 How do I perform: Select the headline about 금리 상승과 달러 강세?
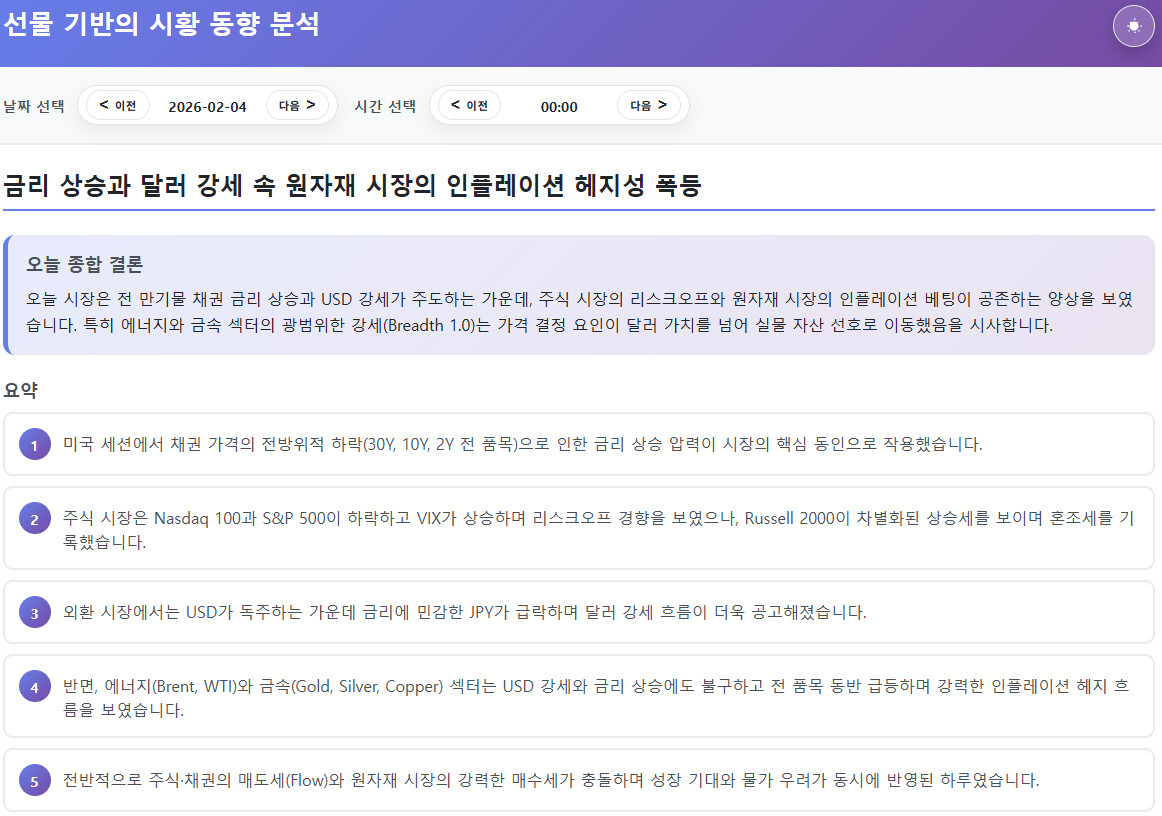click(353, 186)
